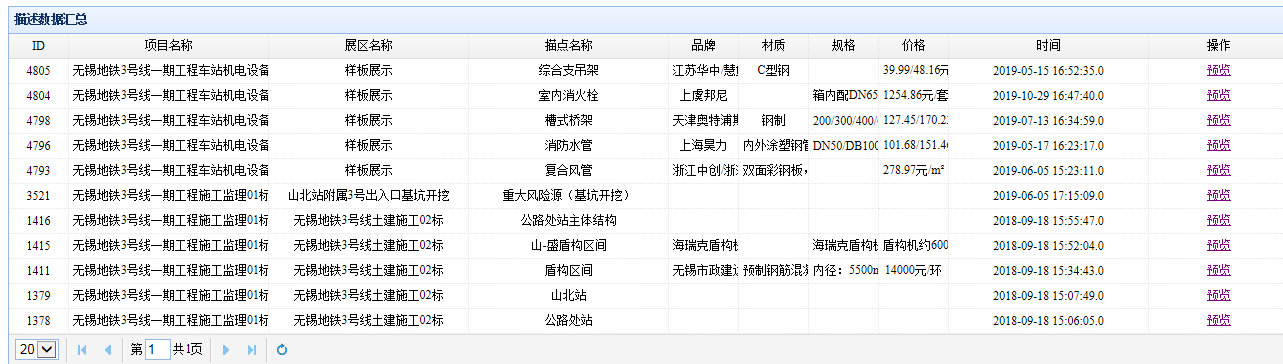Click the 价格 column header

click(913, 46)
